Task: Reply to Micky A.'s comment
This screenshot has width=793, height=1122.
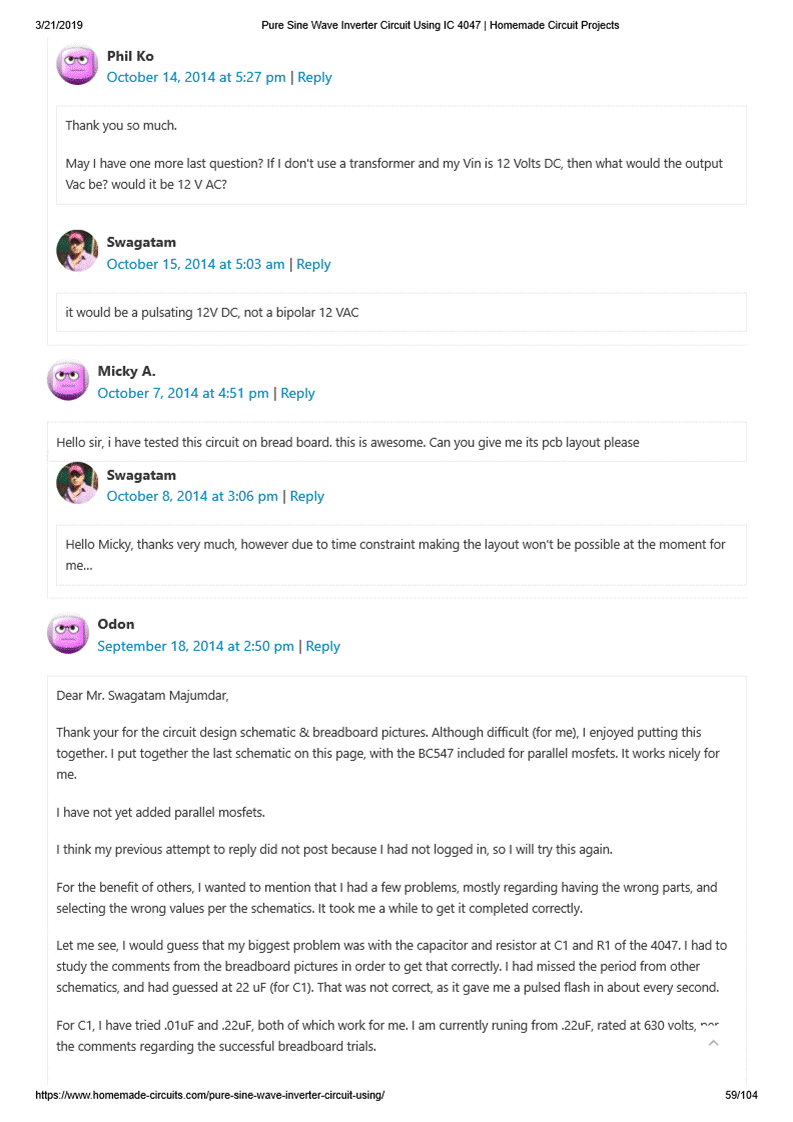Action: [x=298, y=393]
